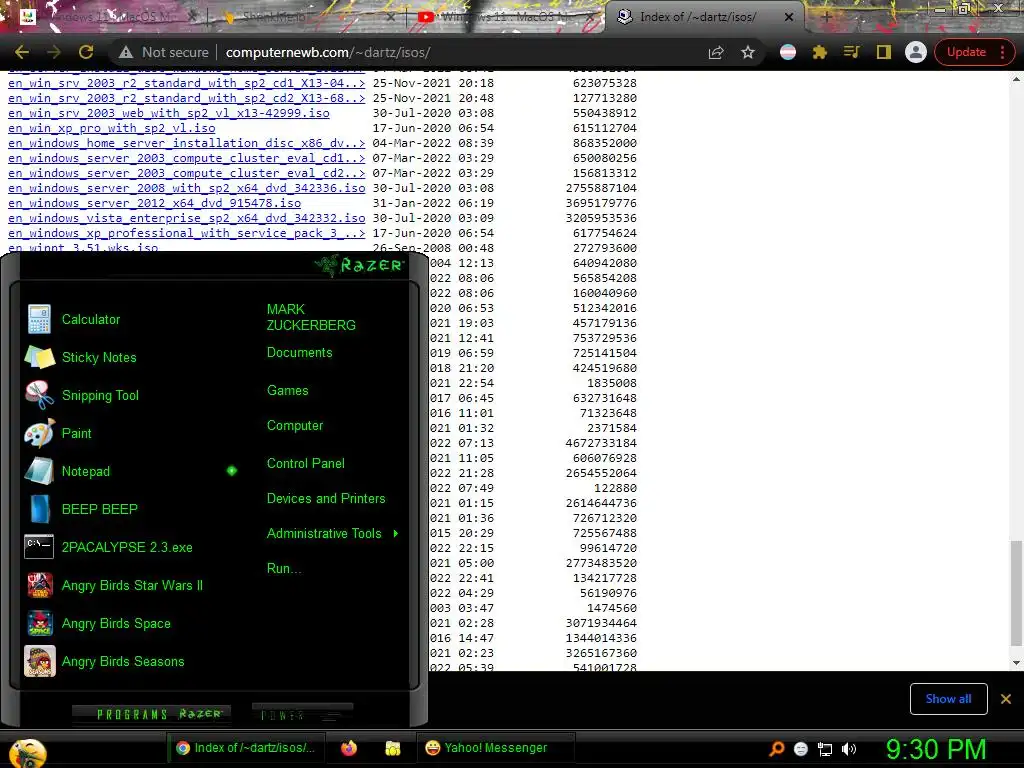Click the striped flag extension icon
The image size is (1024, 768).
tap(788, 52)
